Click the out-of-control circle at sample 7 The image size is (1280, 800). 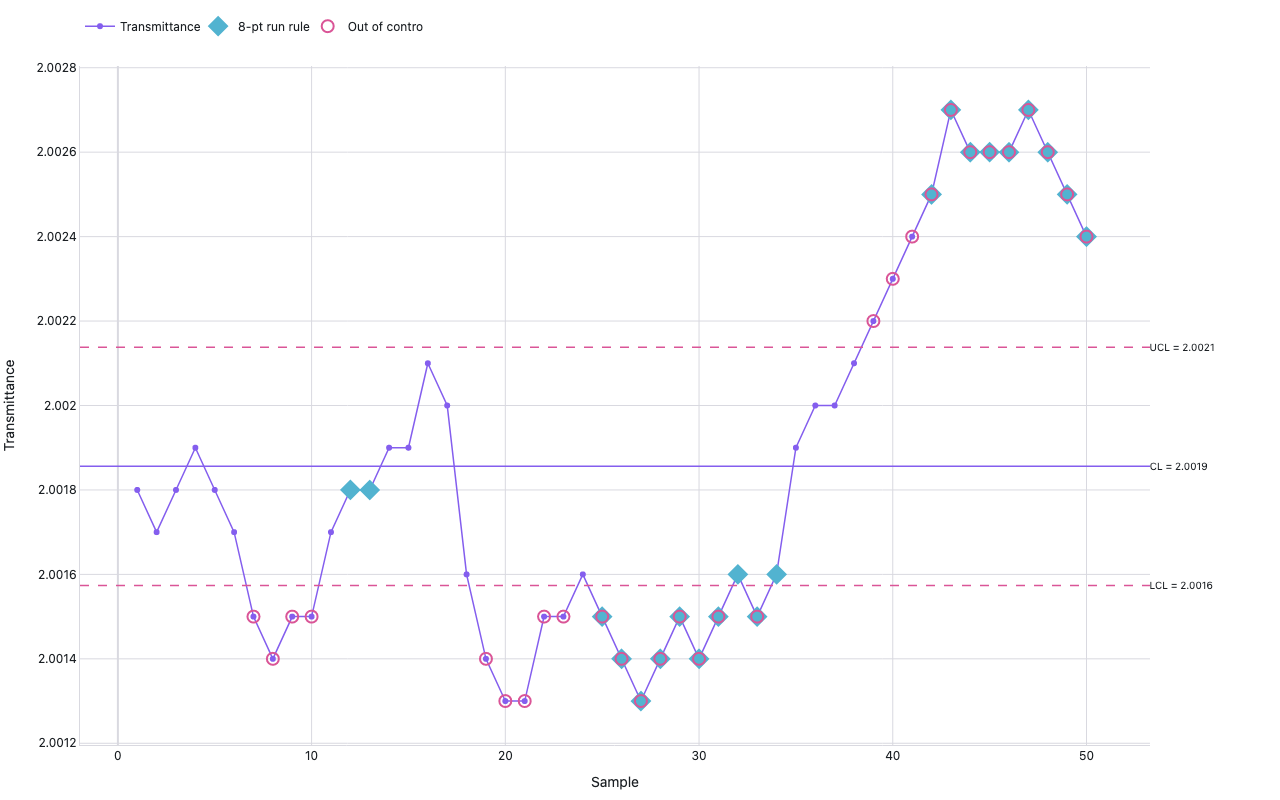click(253, 617)
